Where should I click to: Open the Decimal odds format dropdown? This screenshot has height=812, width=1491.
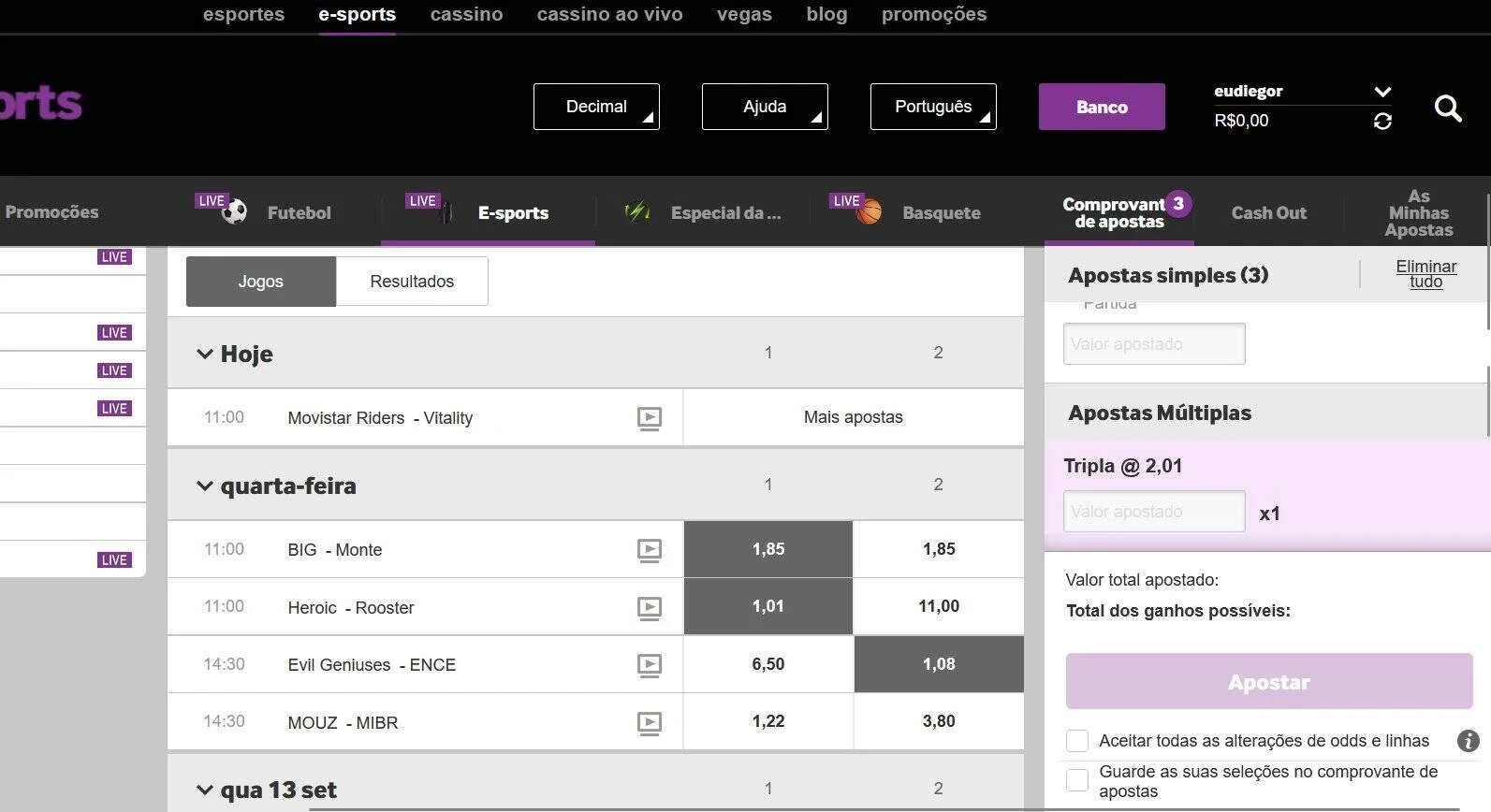596,107
